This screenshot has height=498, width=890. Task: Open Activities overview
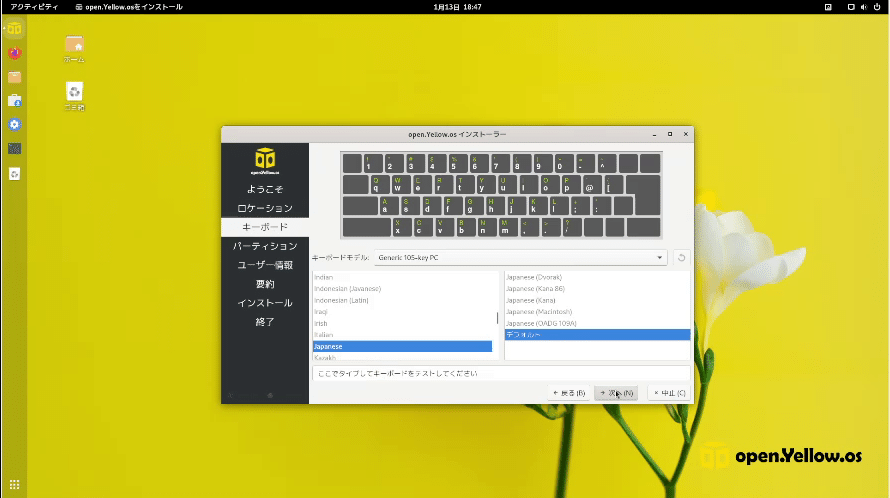[34, 7]
